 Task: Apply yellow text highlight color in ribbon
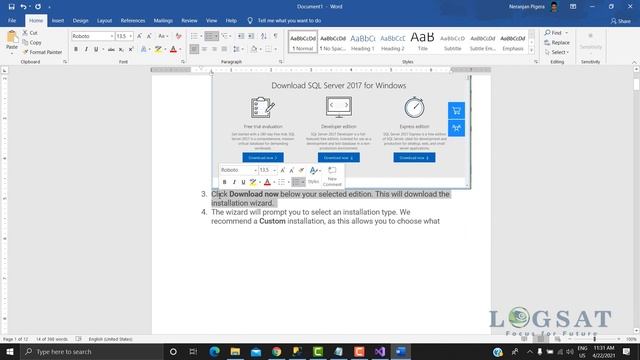coord(158,49)
